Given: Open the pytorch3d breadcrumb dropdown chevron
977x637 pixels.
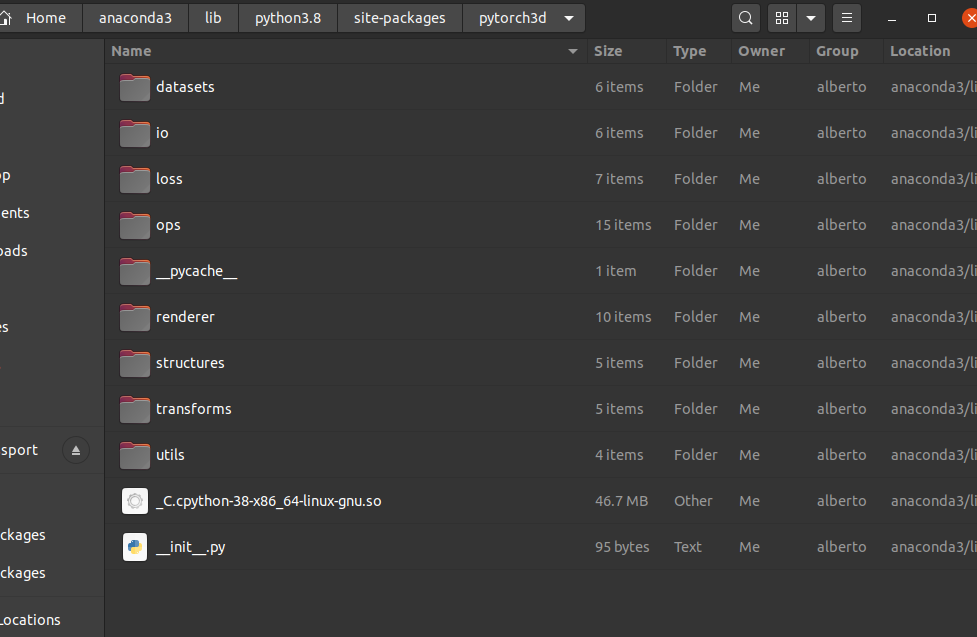Looking at the screenshot, I should [567, 17].
